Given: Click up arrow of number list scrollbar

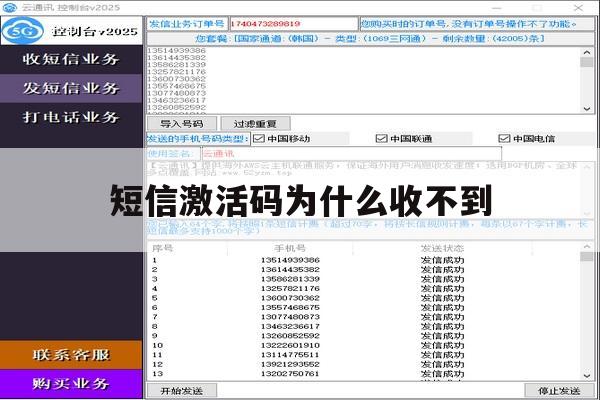Looking at the screenshot, I should [x=587, y=52].
